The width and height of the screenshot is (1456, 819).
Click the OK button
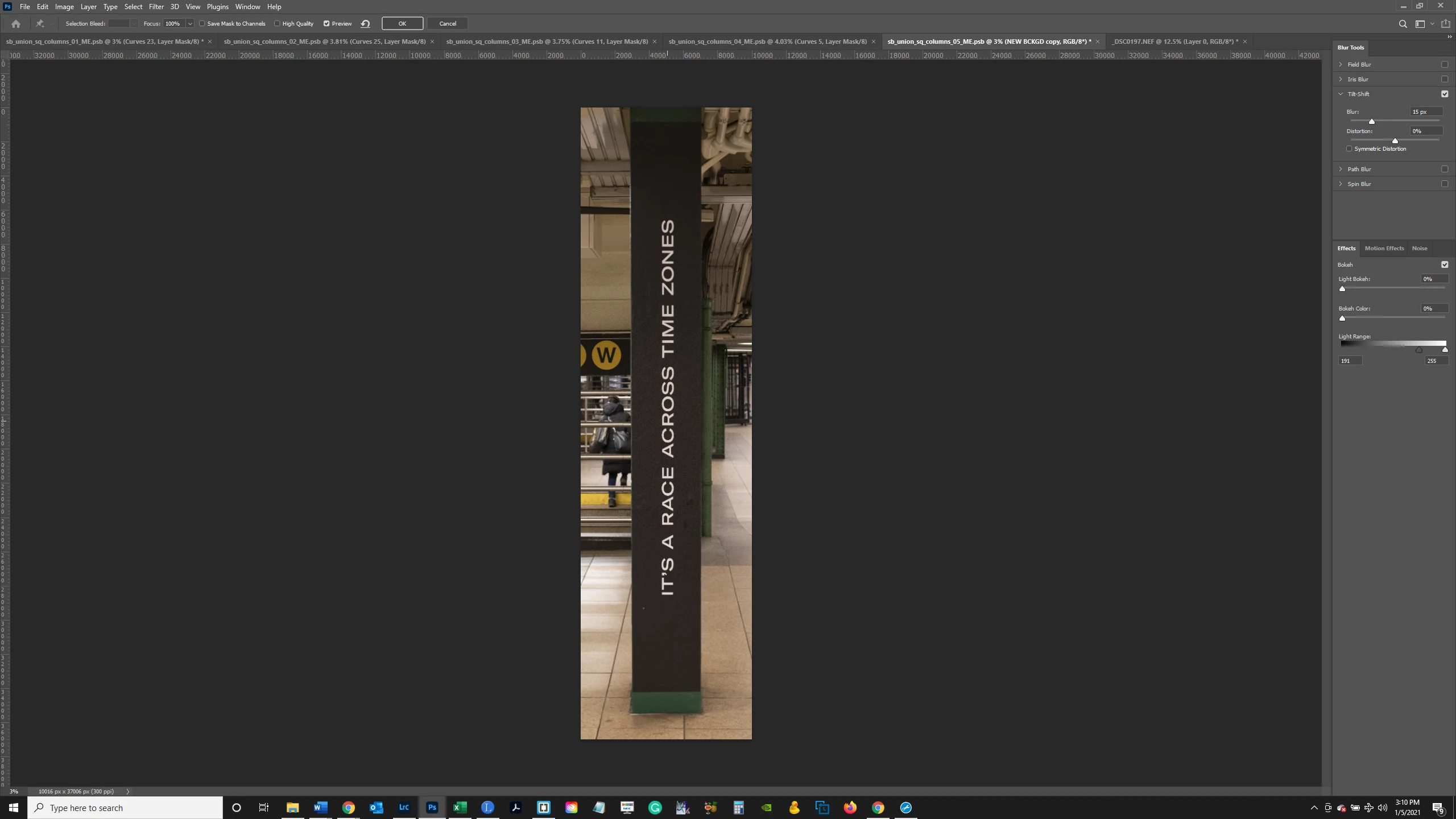[402, 24]
